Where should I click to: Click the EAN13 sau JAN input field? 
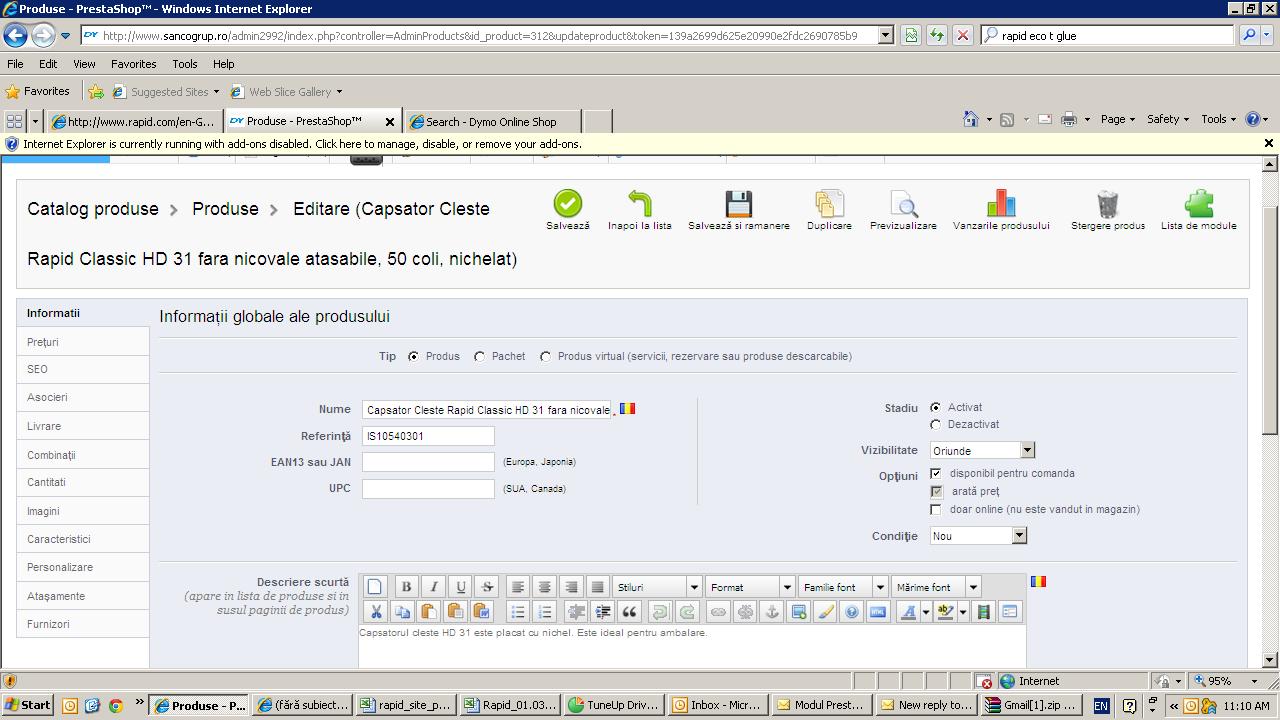428,462
